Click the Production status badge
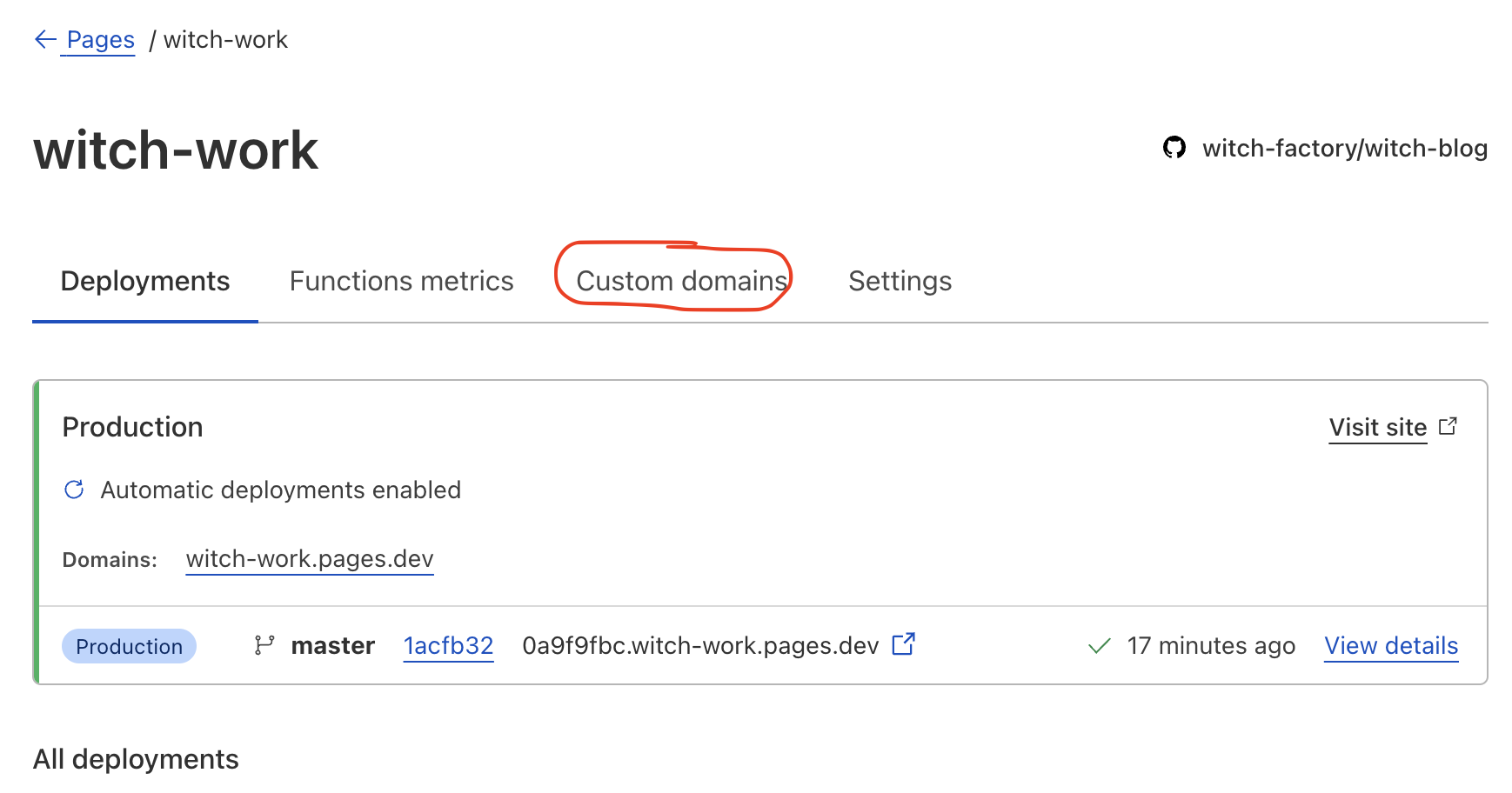 (x=129, y=645)
